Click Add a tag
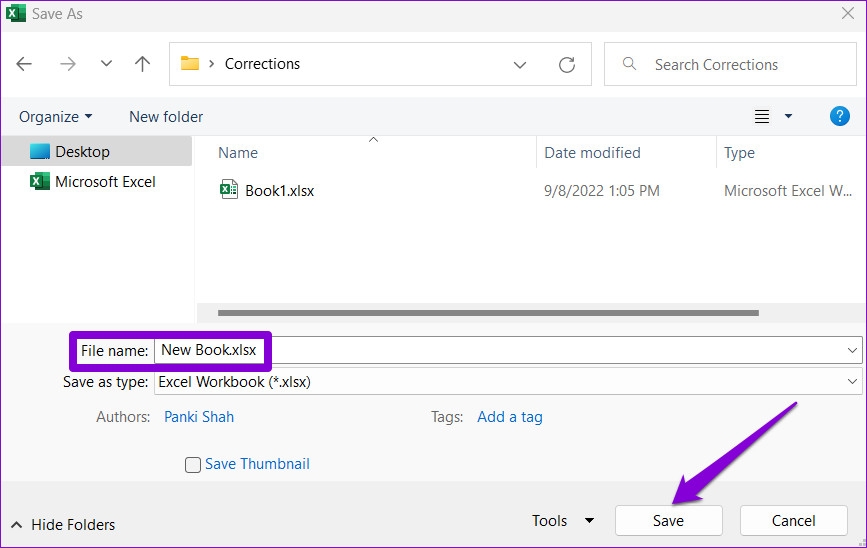 pos(510,417)
